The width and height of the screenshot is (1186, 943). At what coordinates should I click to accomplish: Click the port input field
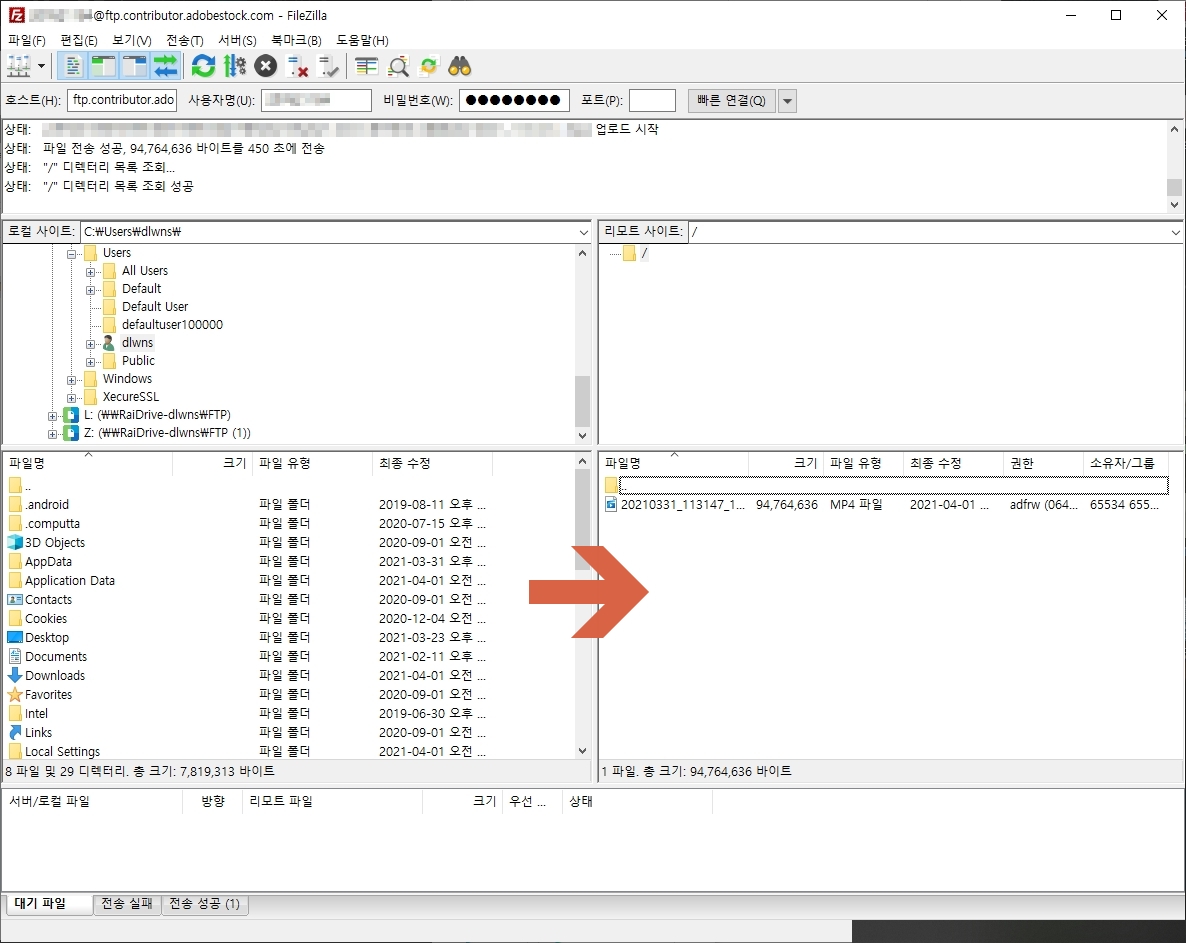[652, 101]
